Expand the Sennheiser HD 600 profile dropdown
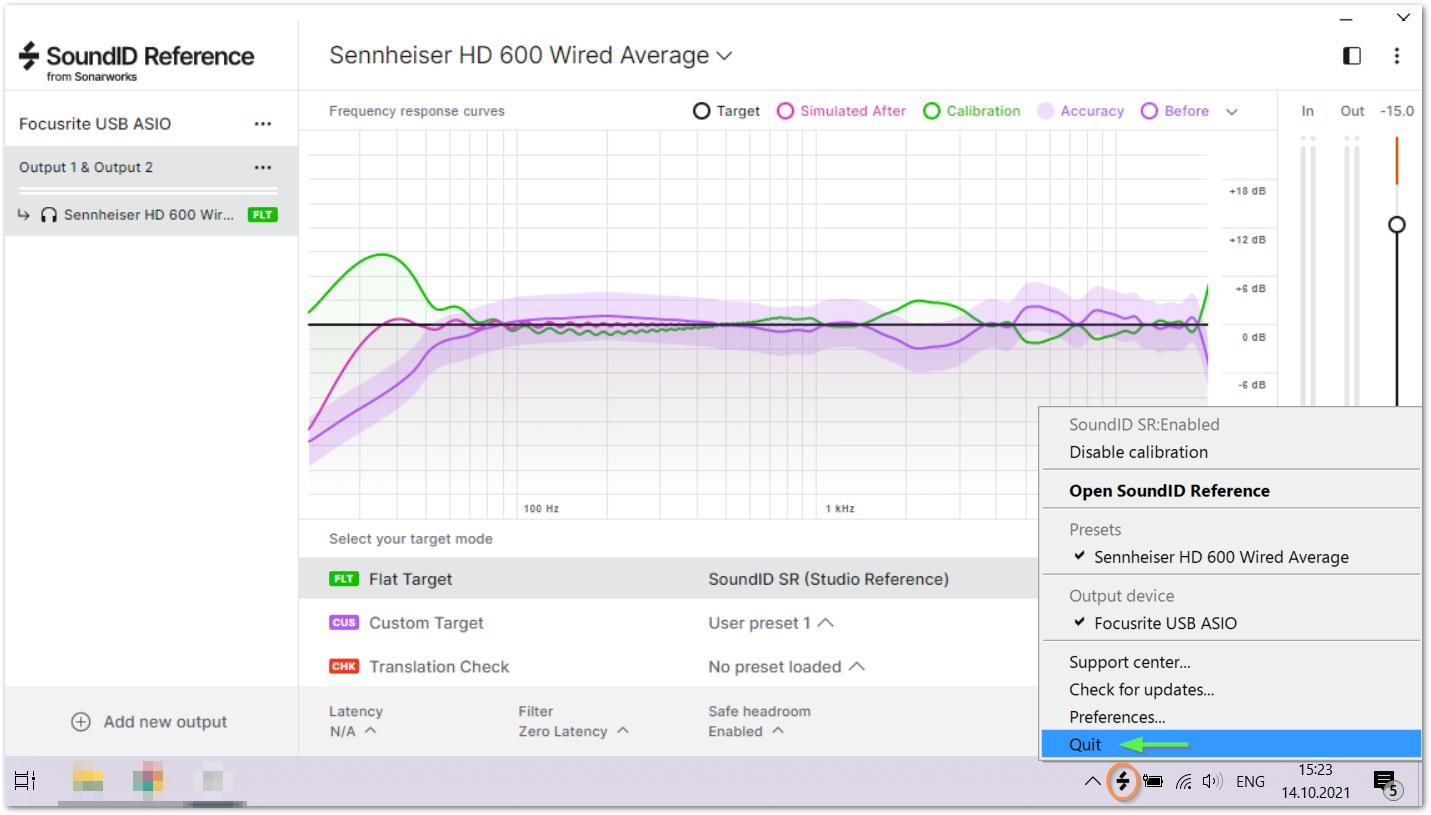This screenshot has height=815, width=1431. coord(725,56)
